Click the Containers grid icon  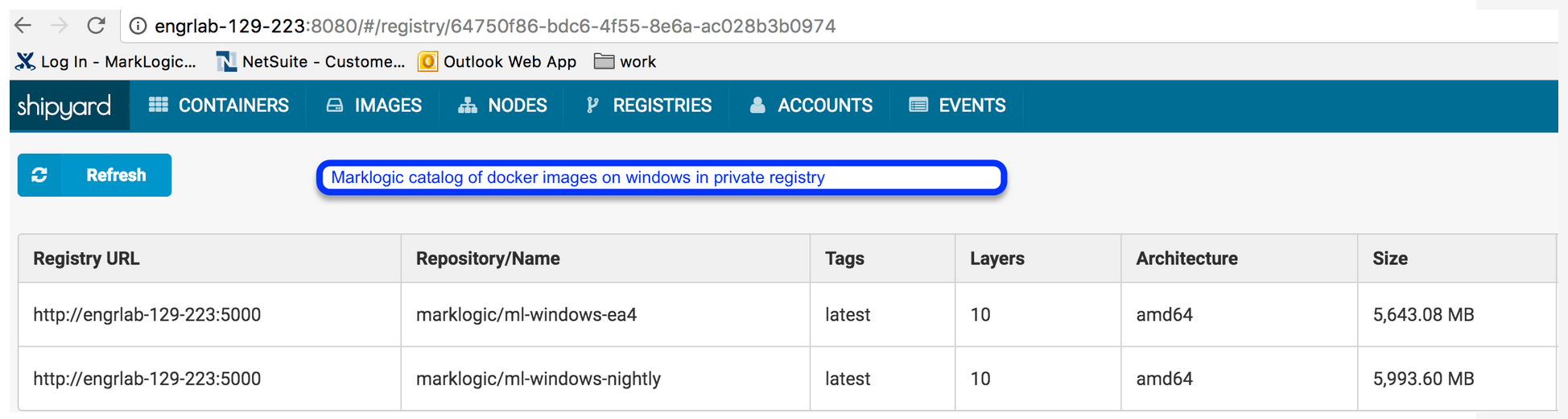(159, 105)
